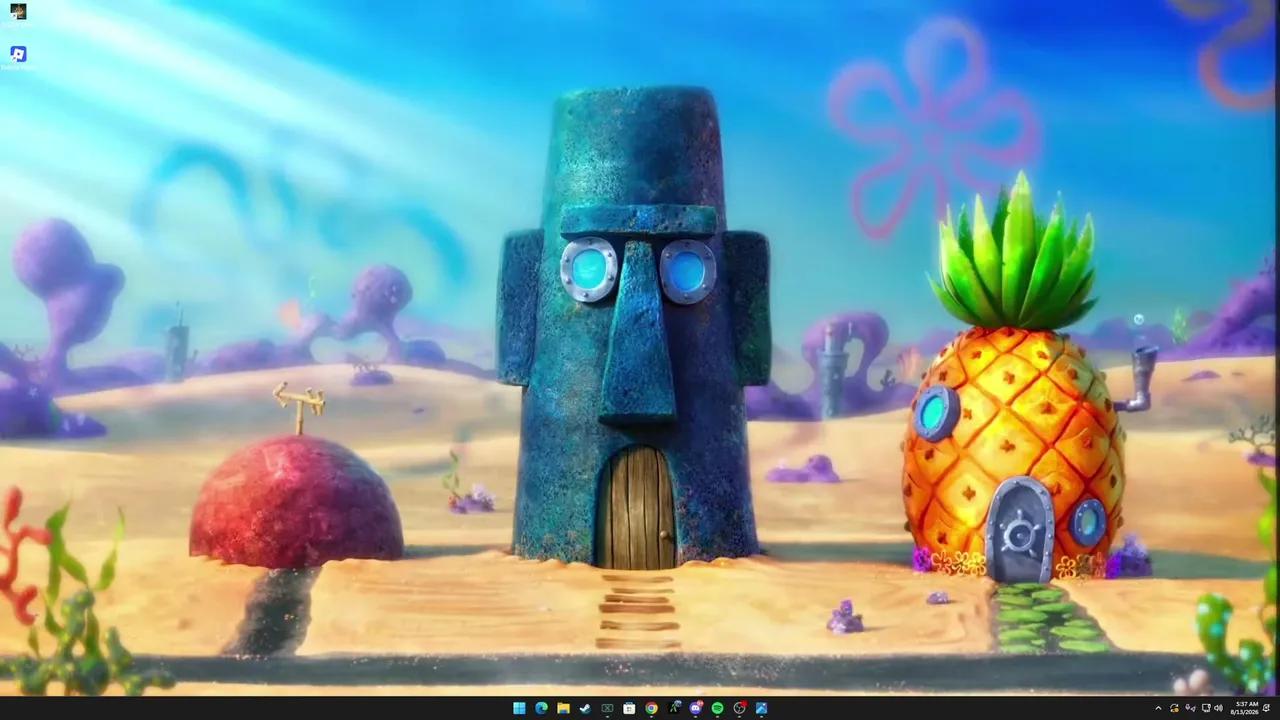Image resolution: width=1280 pixels, height=720 pixels.
Task: Open the notification center bell
Action: [1266, 708]
